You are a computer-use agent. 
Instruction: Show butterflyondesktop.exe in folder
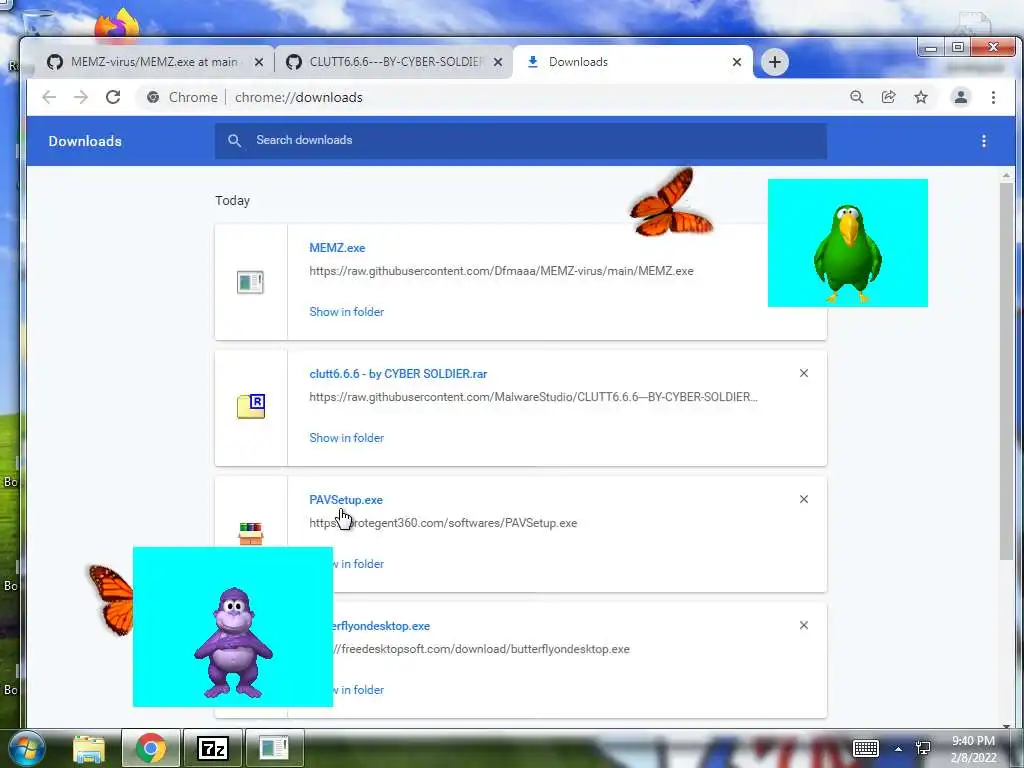359,690
